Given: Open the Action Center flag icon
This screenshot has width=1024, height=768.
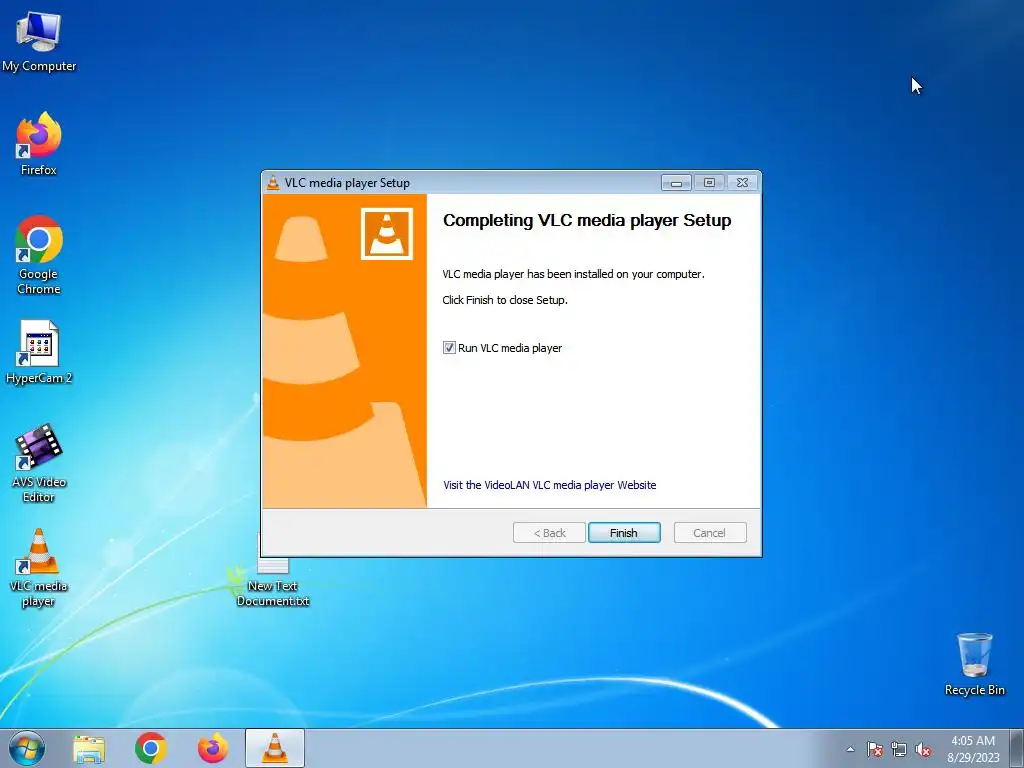Looking at the screenshot, I should click(874, 749).
